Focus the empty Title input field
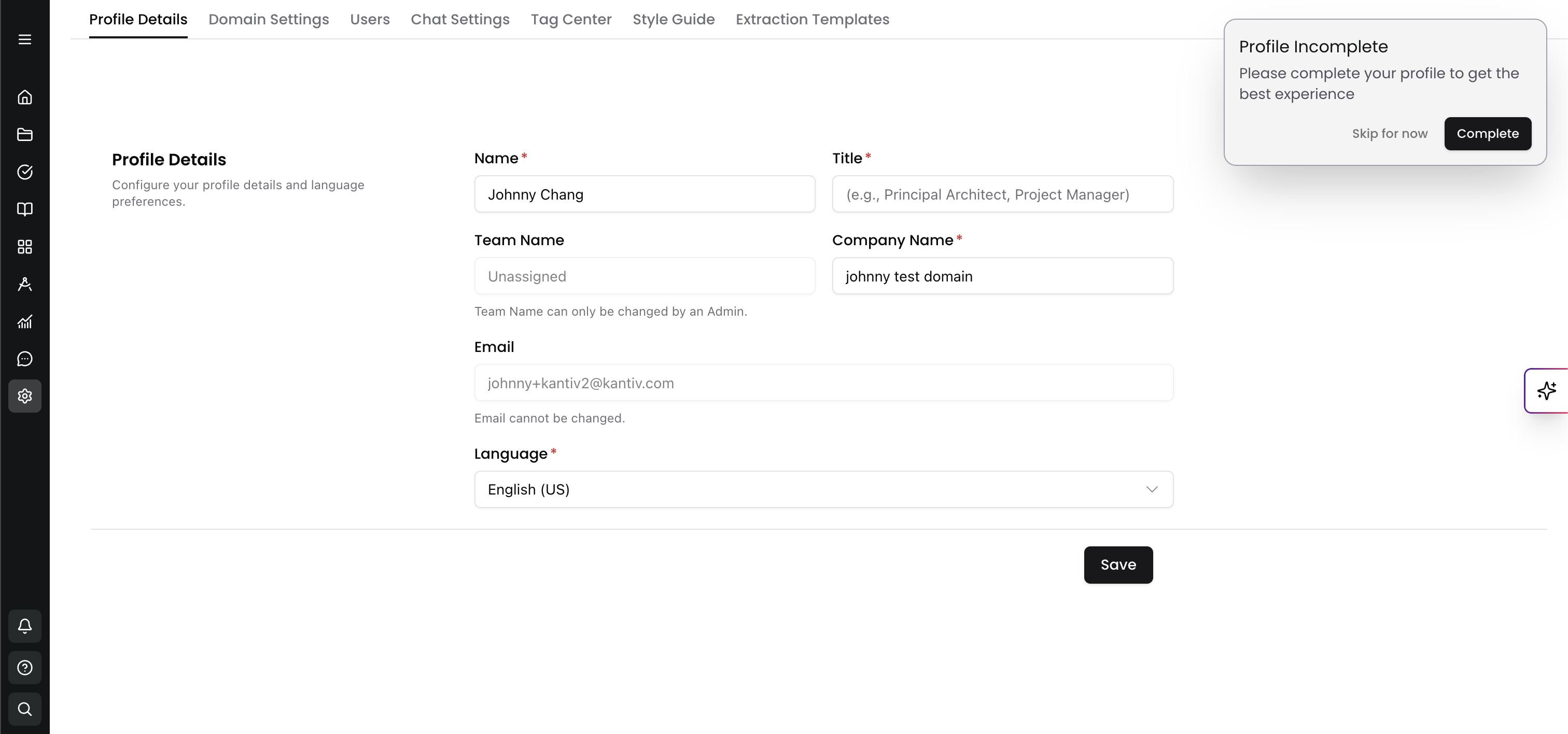 [1002, 194]
